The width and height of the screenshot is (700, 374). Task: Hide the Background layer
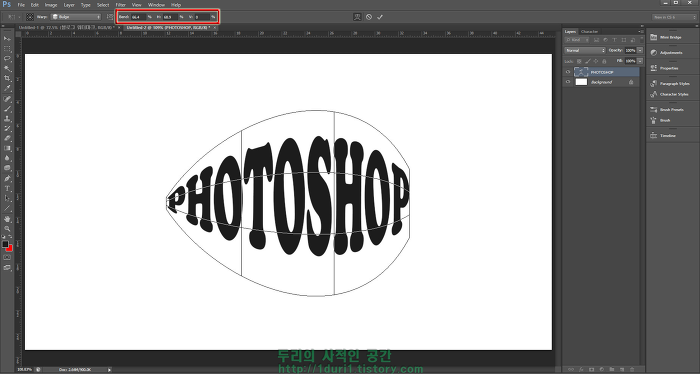point(568,82)
